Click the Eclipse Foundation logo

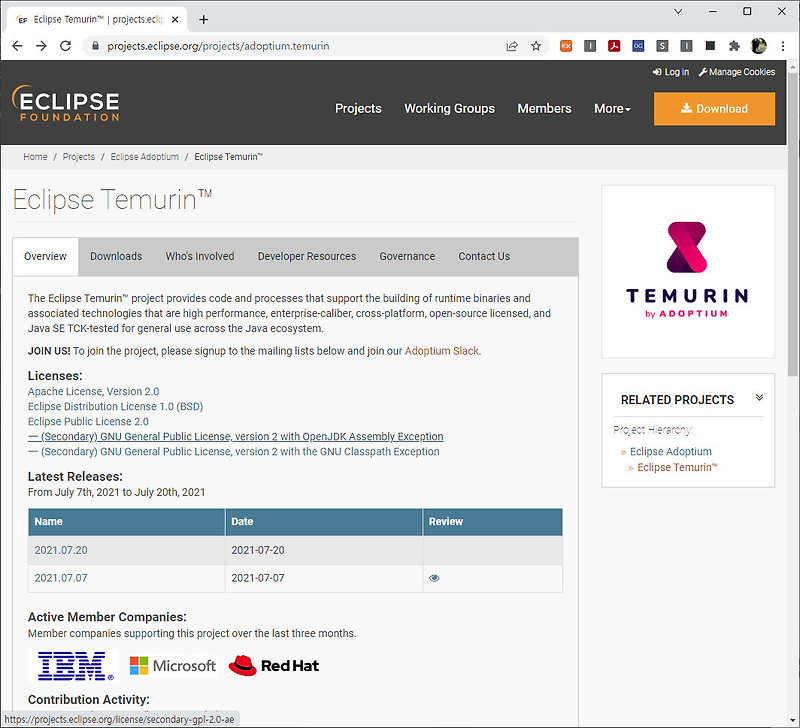[66, 104]
